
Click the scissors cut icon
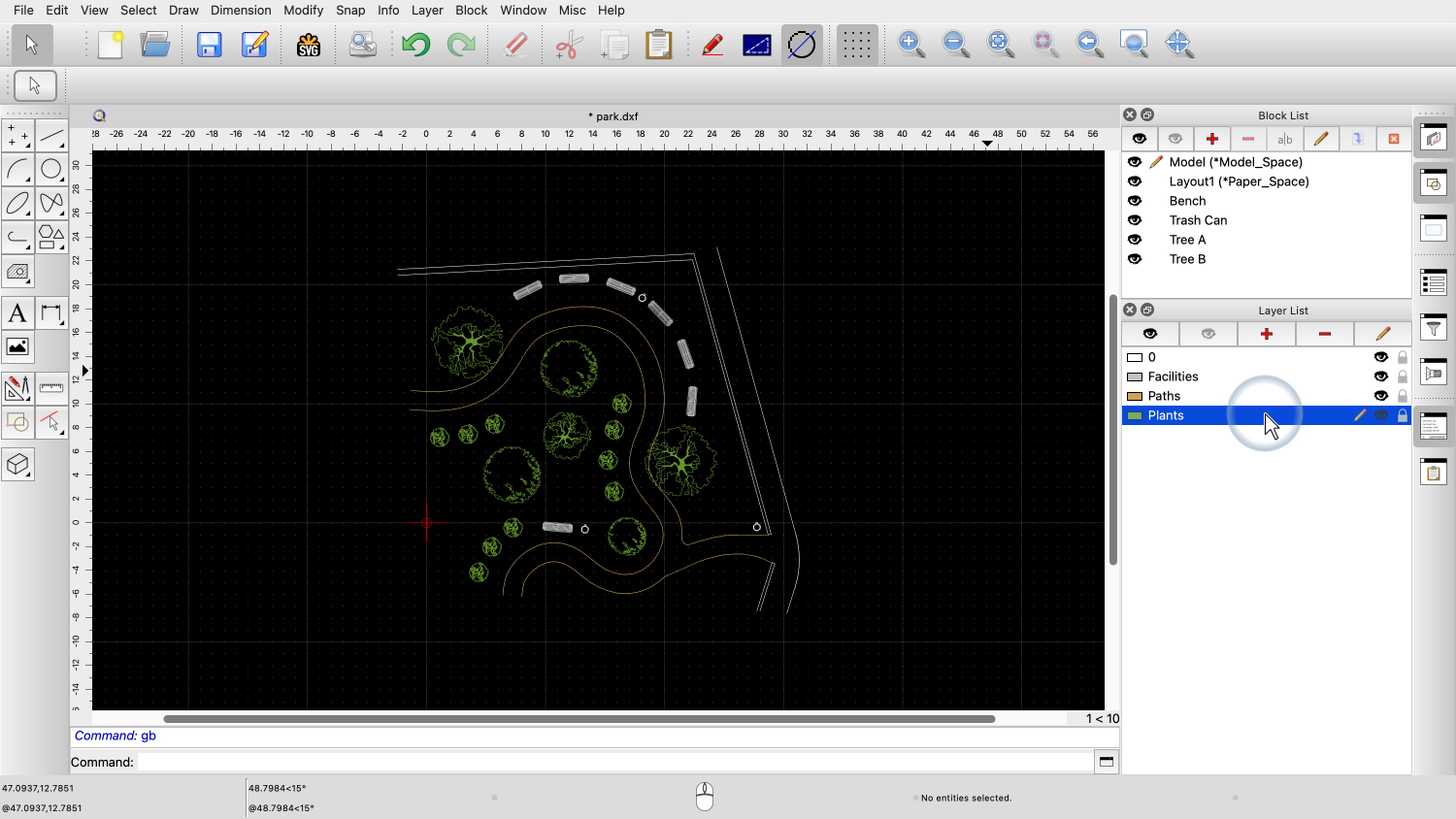[x=568, y=45]
